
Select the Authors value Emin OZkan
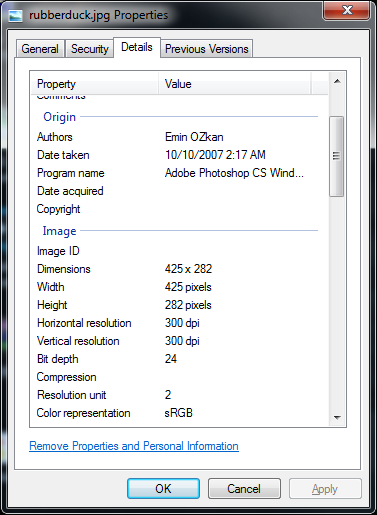(194, 137)
